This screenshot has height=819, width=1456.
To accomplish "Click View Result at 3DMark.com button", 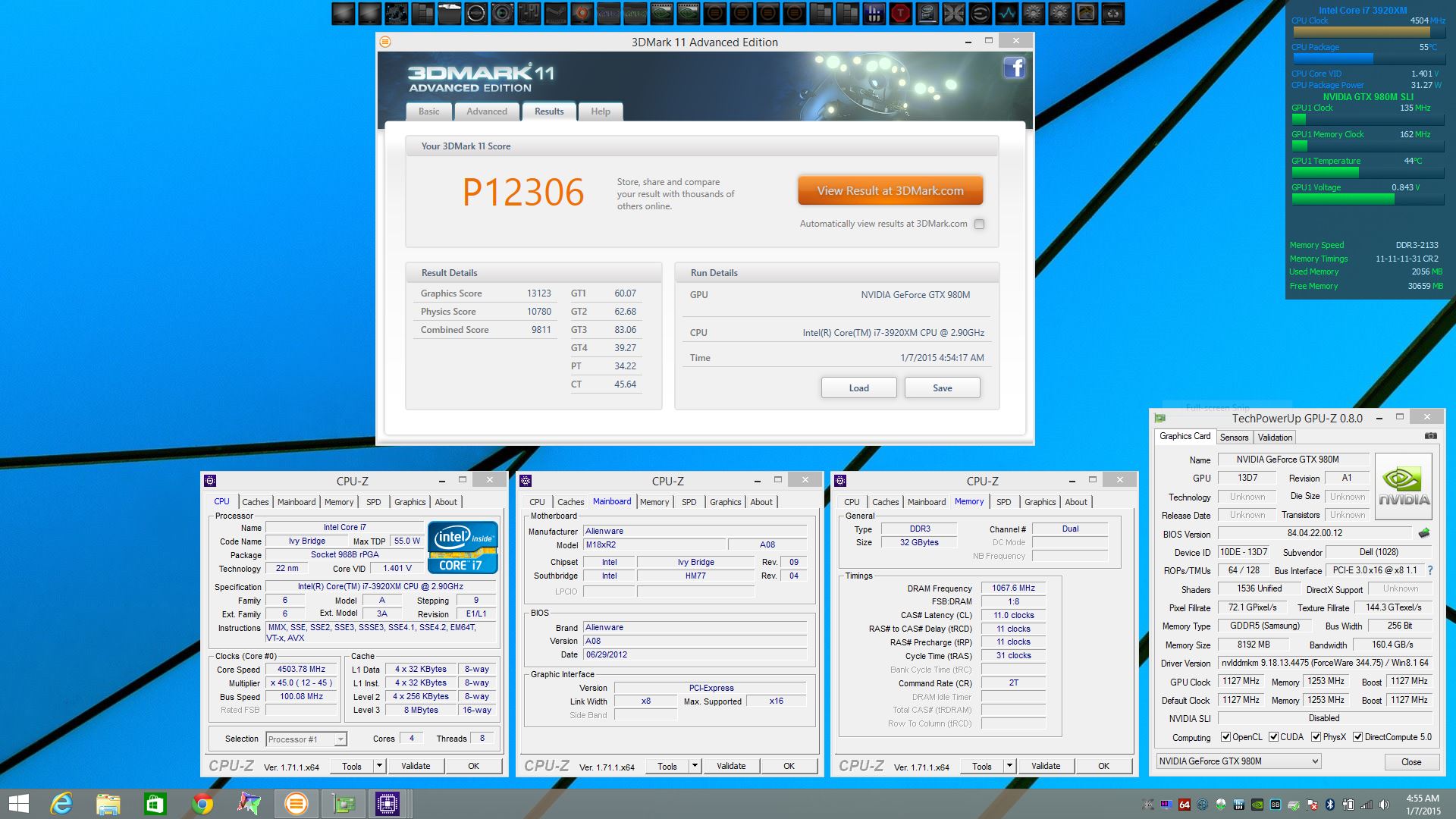I will pos(890,191).
